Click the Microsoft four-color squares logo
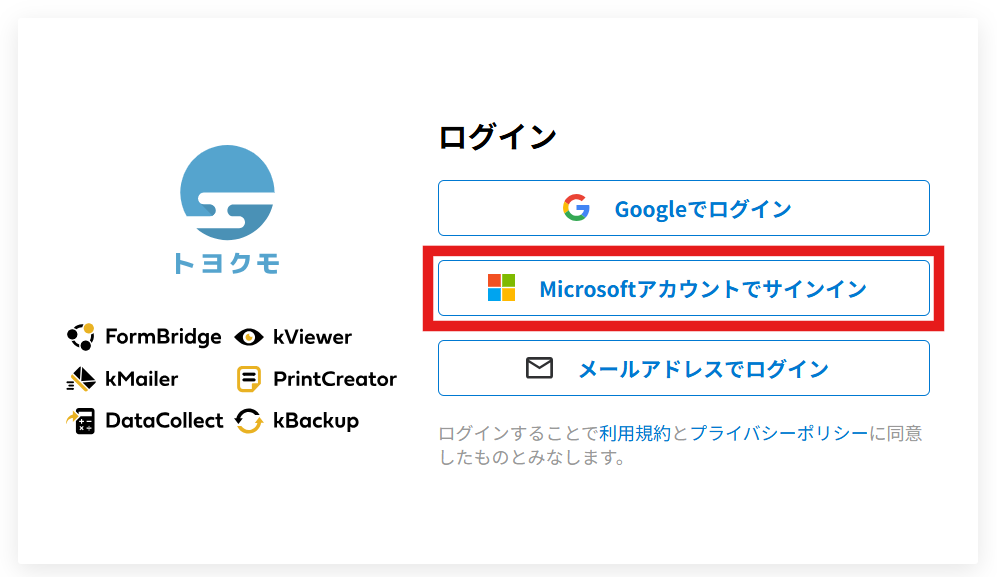This screenshot has height=577, width=997. (x=501, y=288)
